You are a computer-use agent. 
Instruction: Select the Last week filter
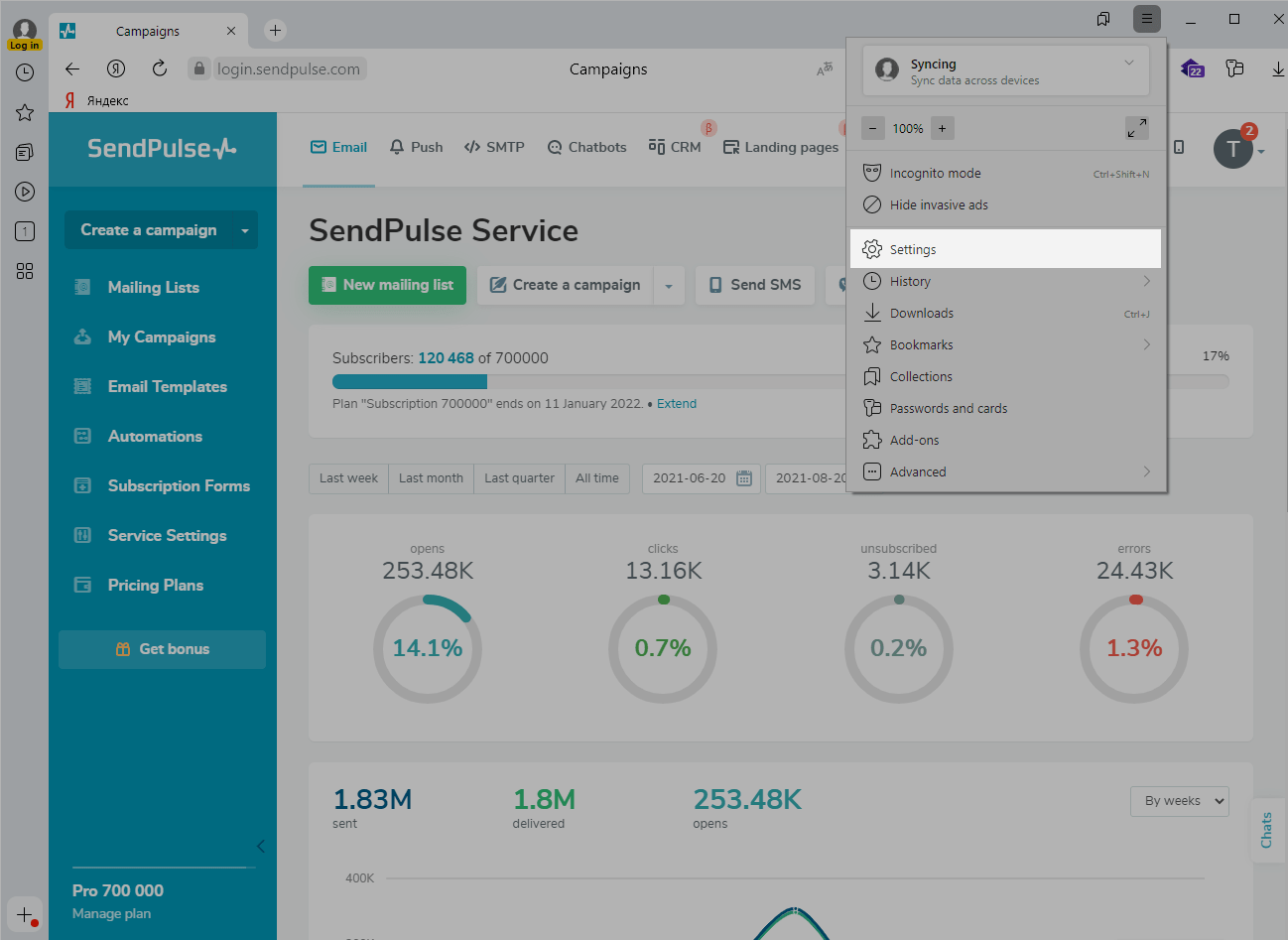click(x=348, y=477)
